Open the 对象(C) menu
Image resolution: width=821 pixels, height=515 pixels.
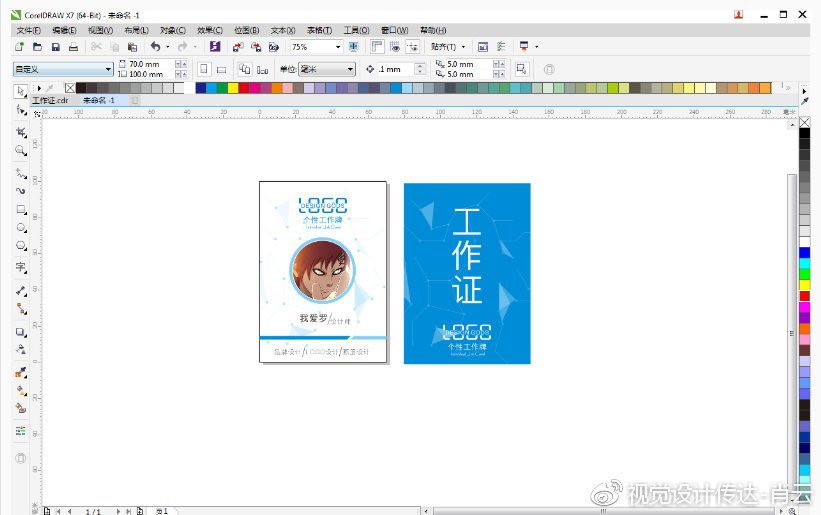[x=173, y=30]
